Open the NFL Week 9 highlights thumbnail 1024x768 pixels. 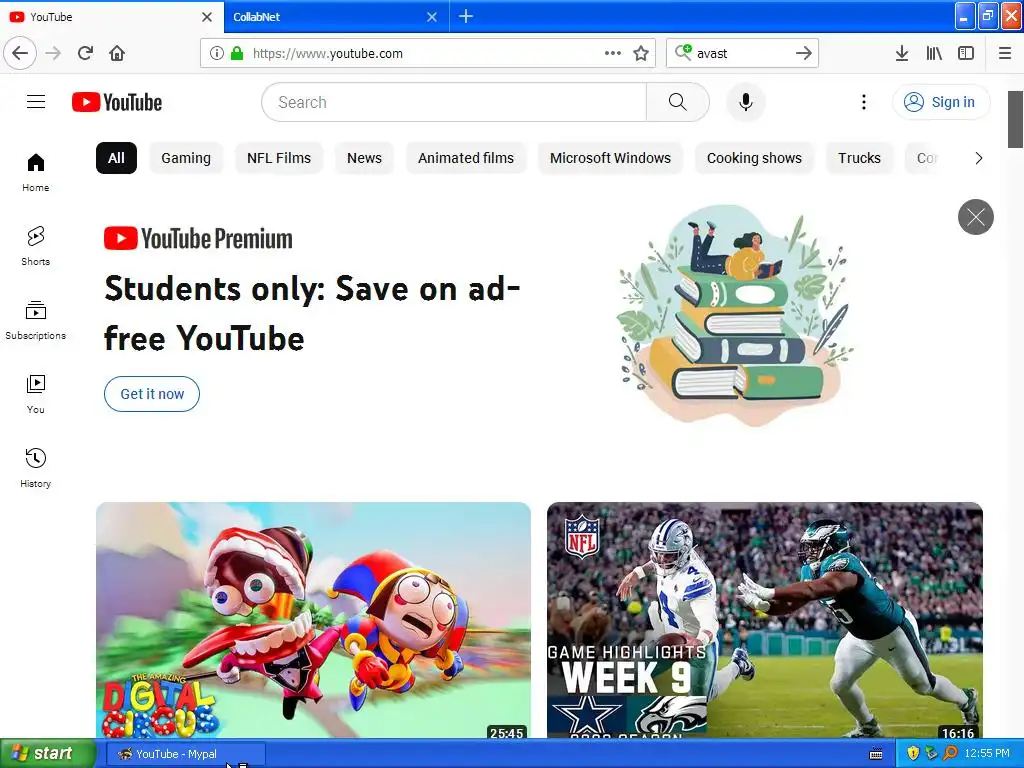click(x=765, y=620)
